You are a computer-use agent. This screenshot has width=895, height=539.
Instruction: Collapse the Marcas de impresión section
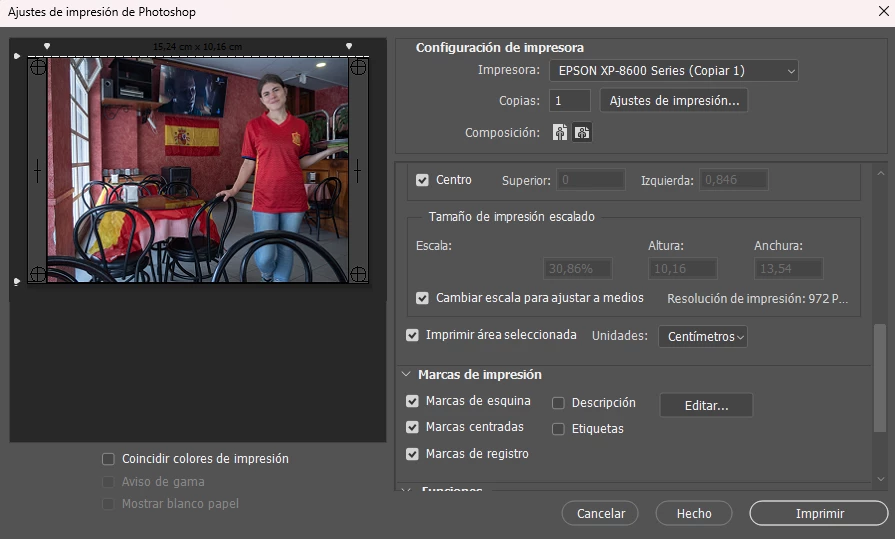406,375
